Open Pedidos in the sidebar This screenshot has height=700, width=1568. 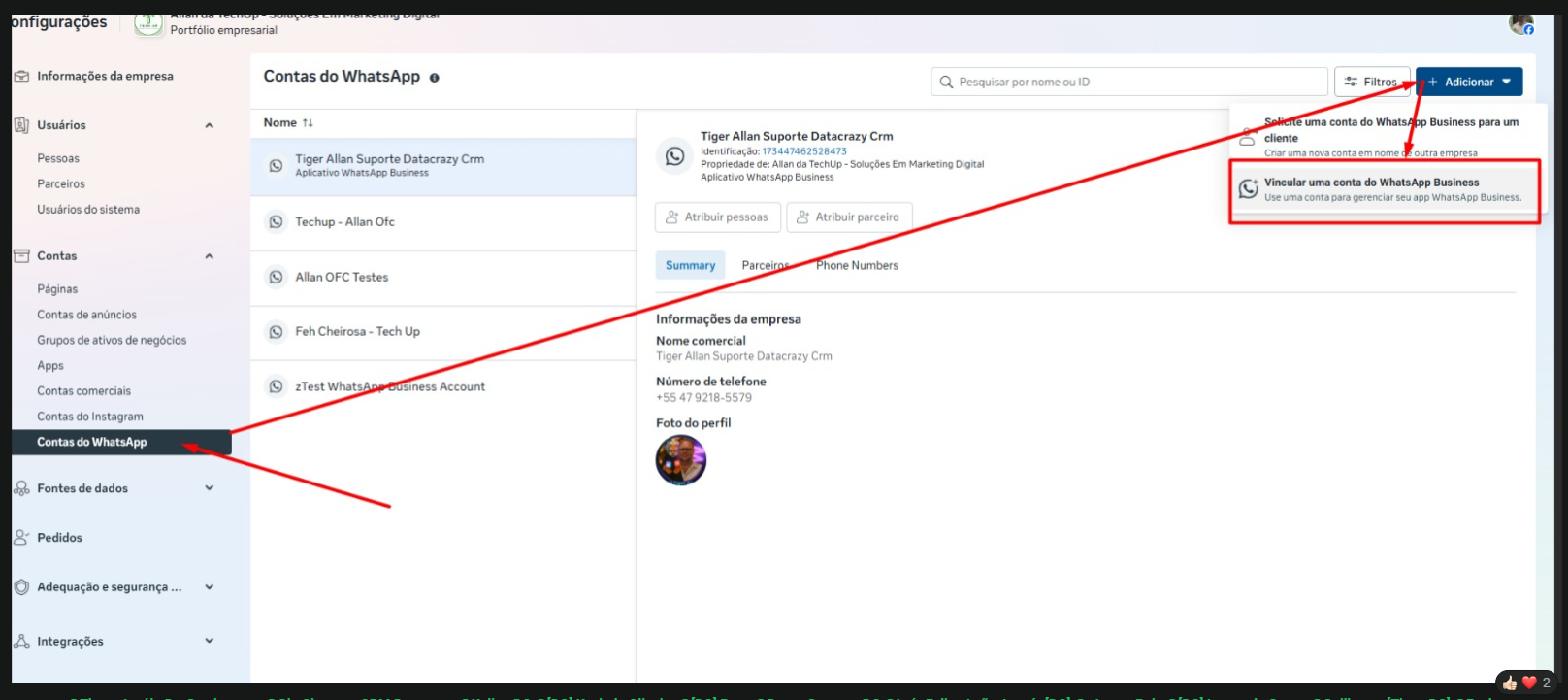(x=59, y=538)
